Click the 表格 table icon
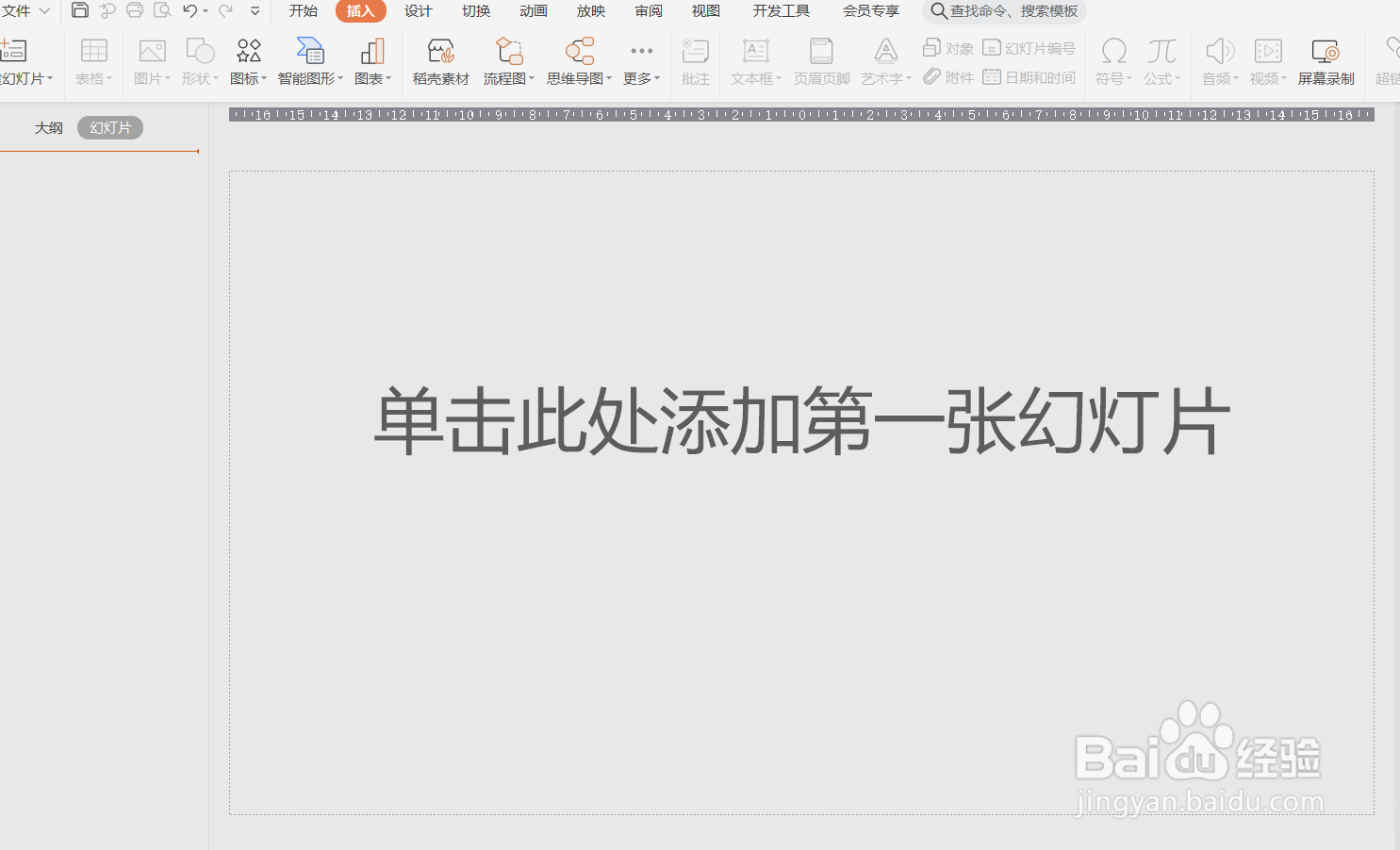The width and height of the screenshot is (1400, 850). pos(94,51)
